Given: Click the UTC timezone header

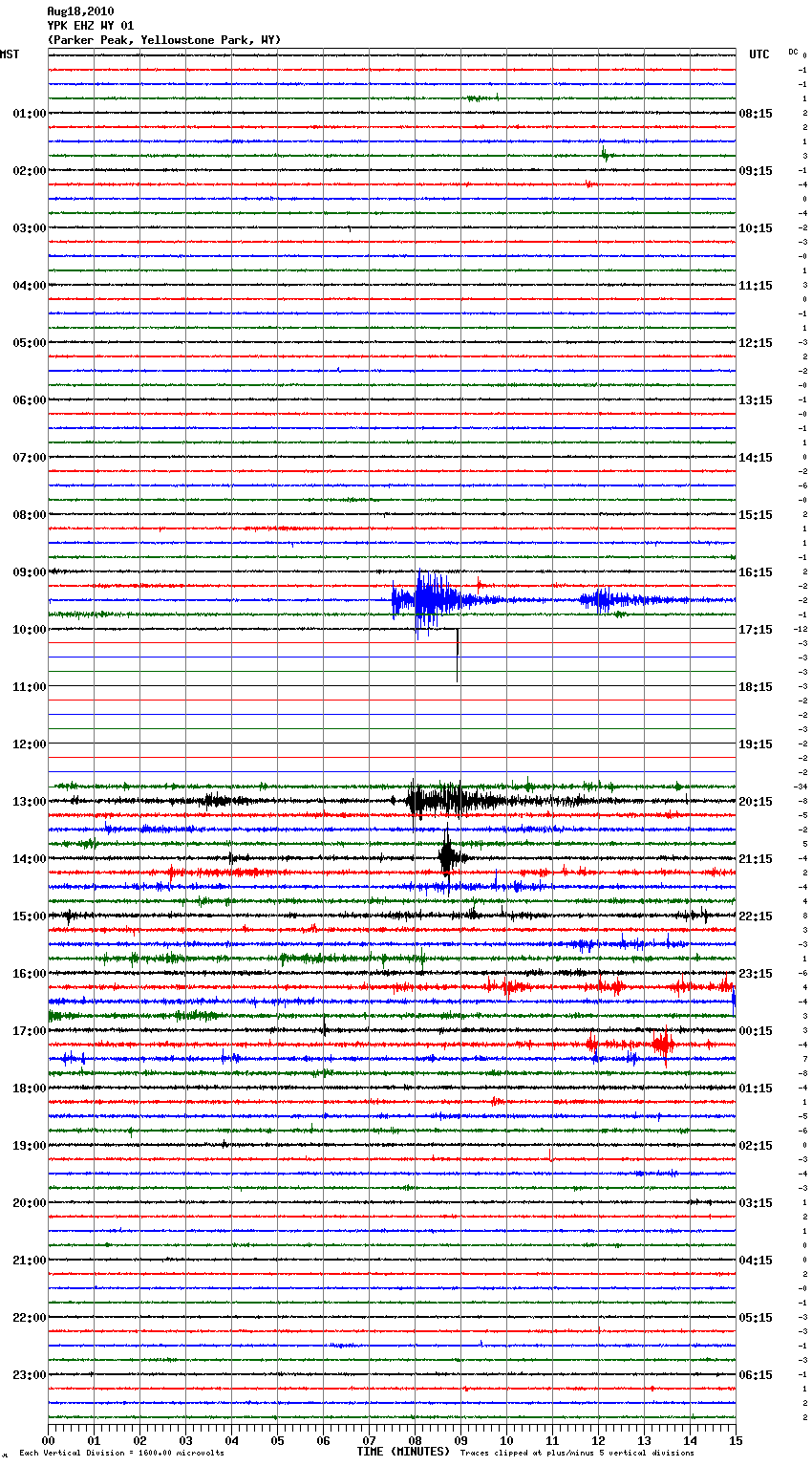Looking at the screenshot, I should click(x=759, y=54).
